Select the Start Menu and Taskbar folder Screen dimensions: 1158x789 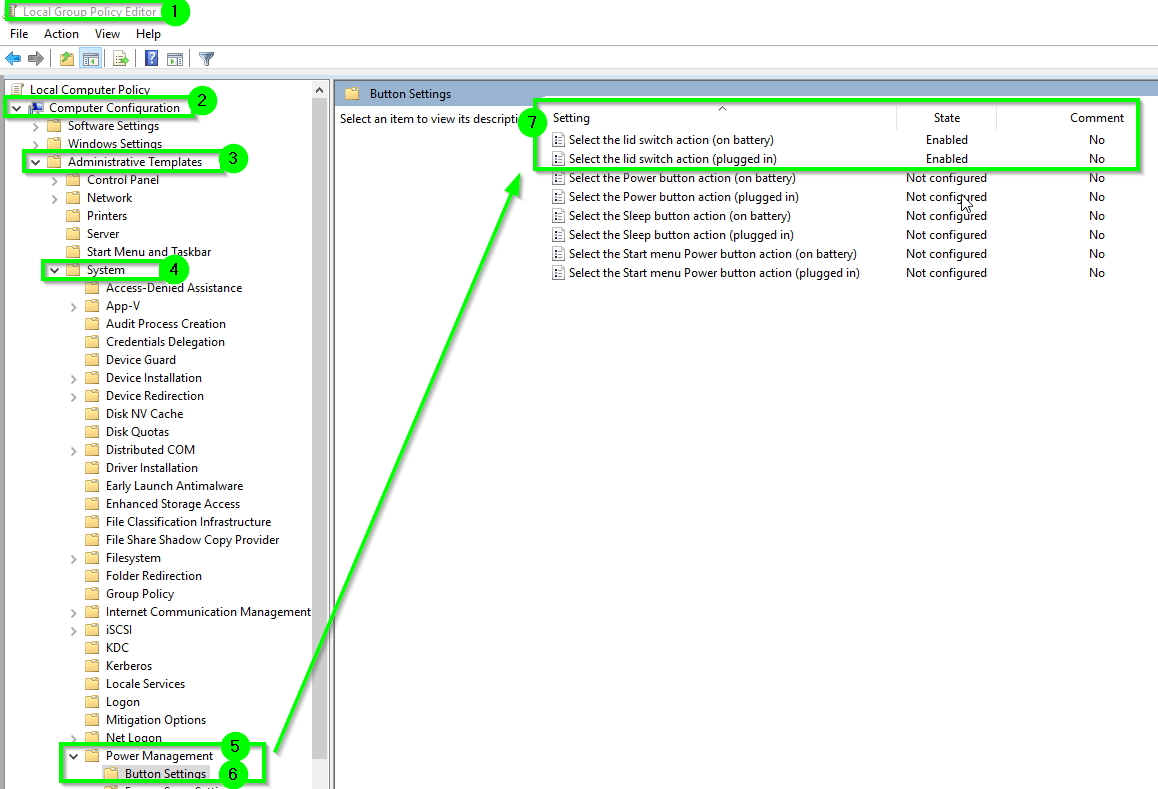(150, 251)
